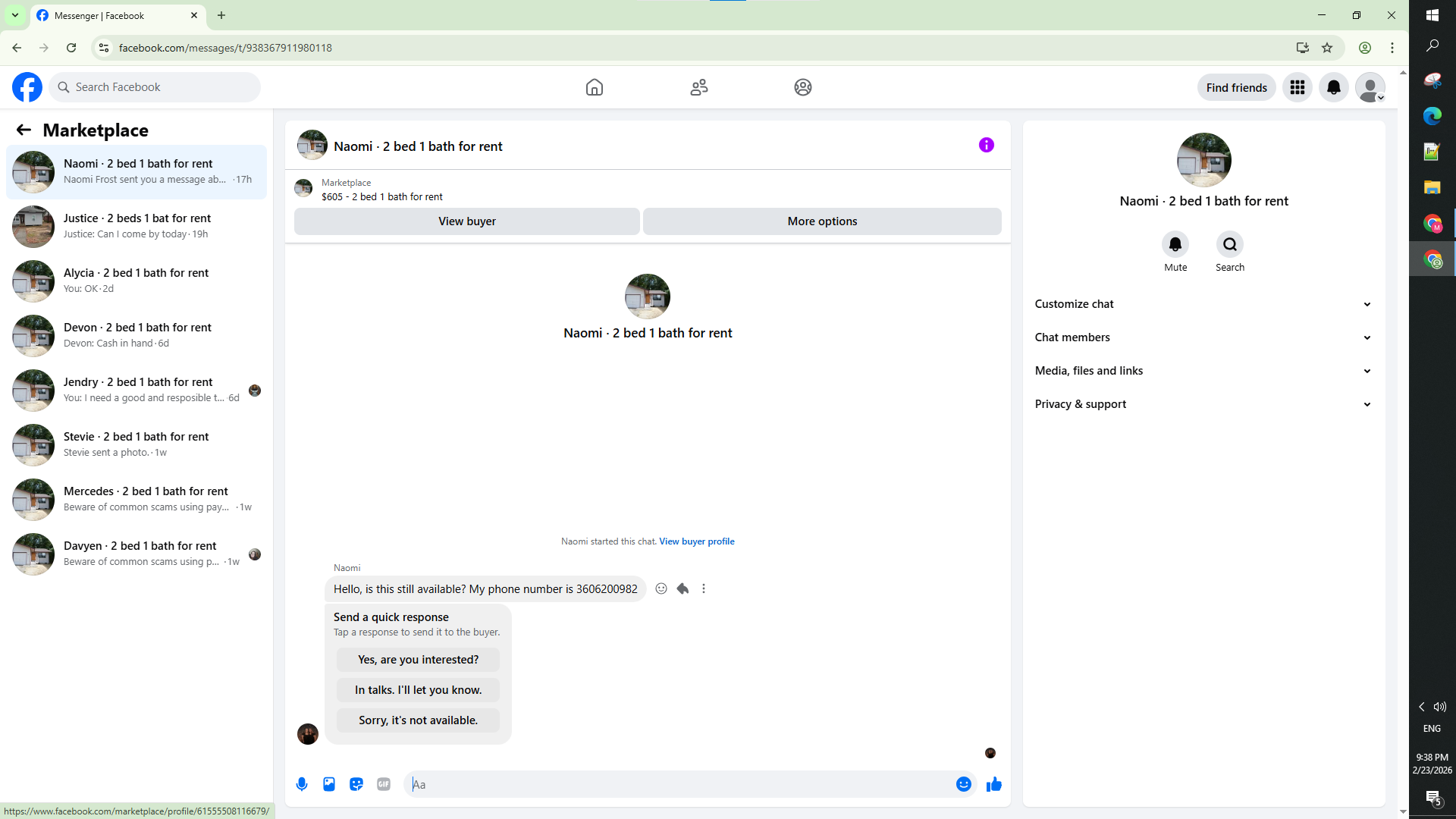
Task: React to Naomi's message with emoji icon
Action: pyautogui.click(x=661, y=588)
